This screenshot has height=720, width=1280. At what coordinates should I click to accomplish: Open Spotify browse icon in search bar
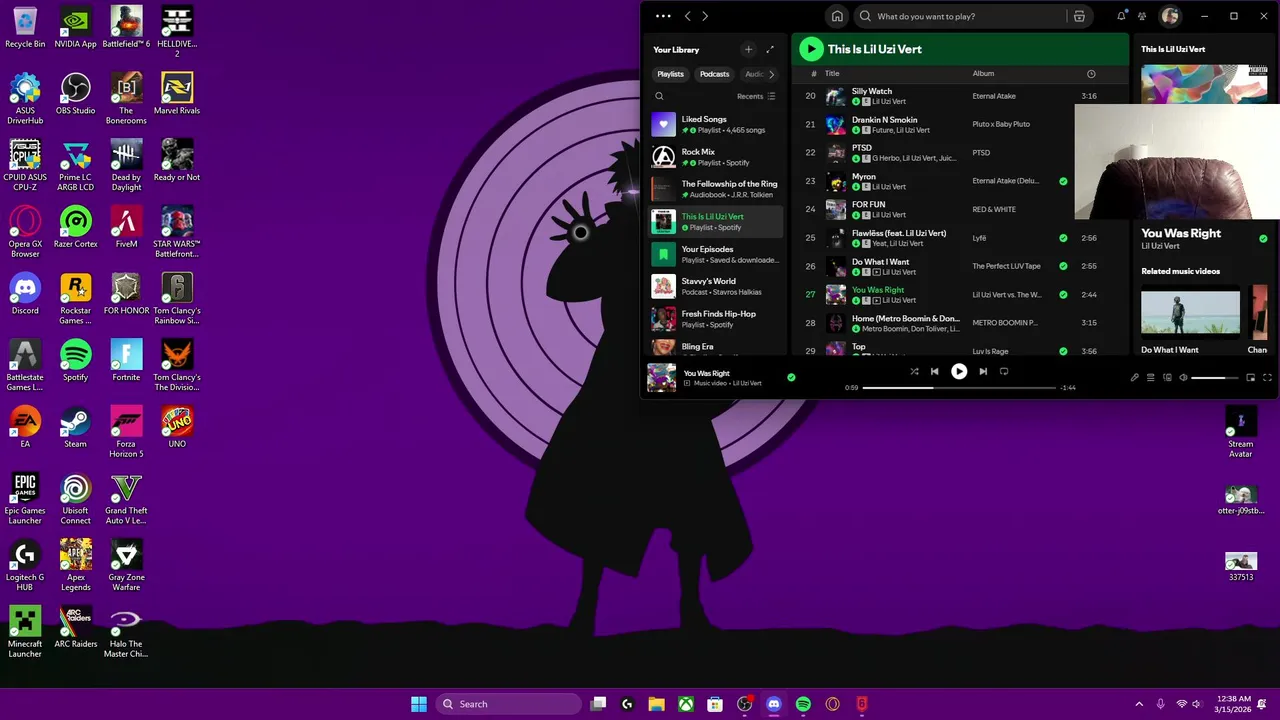tap(1079, 16)
